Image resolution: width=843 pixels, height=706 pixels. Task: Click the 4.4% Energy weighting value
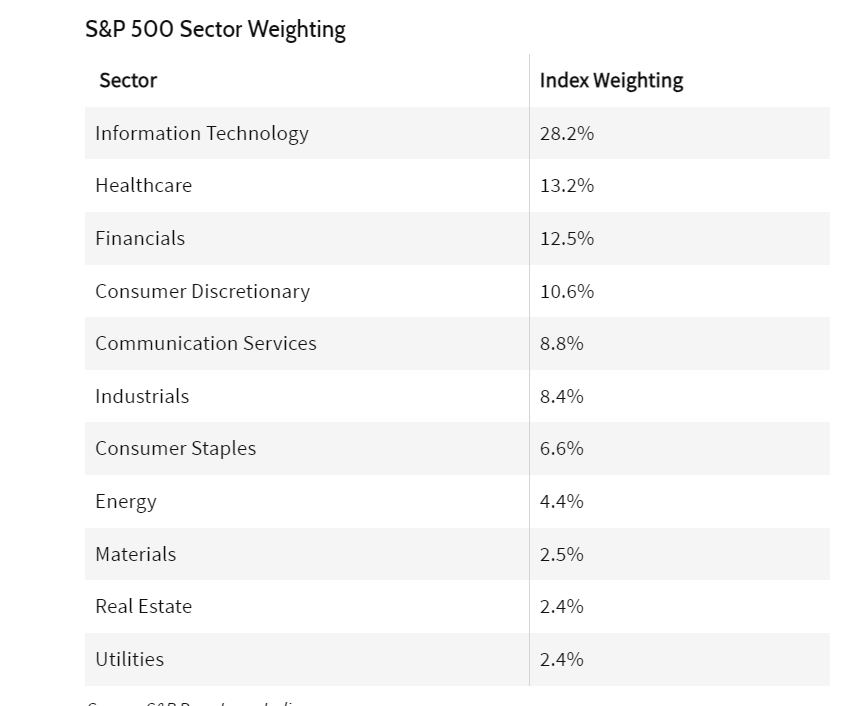[x=561, y=502]
